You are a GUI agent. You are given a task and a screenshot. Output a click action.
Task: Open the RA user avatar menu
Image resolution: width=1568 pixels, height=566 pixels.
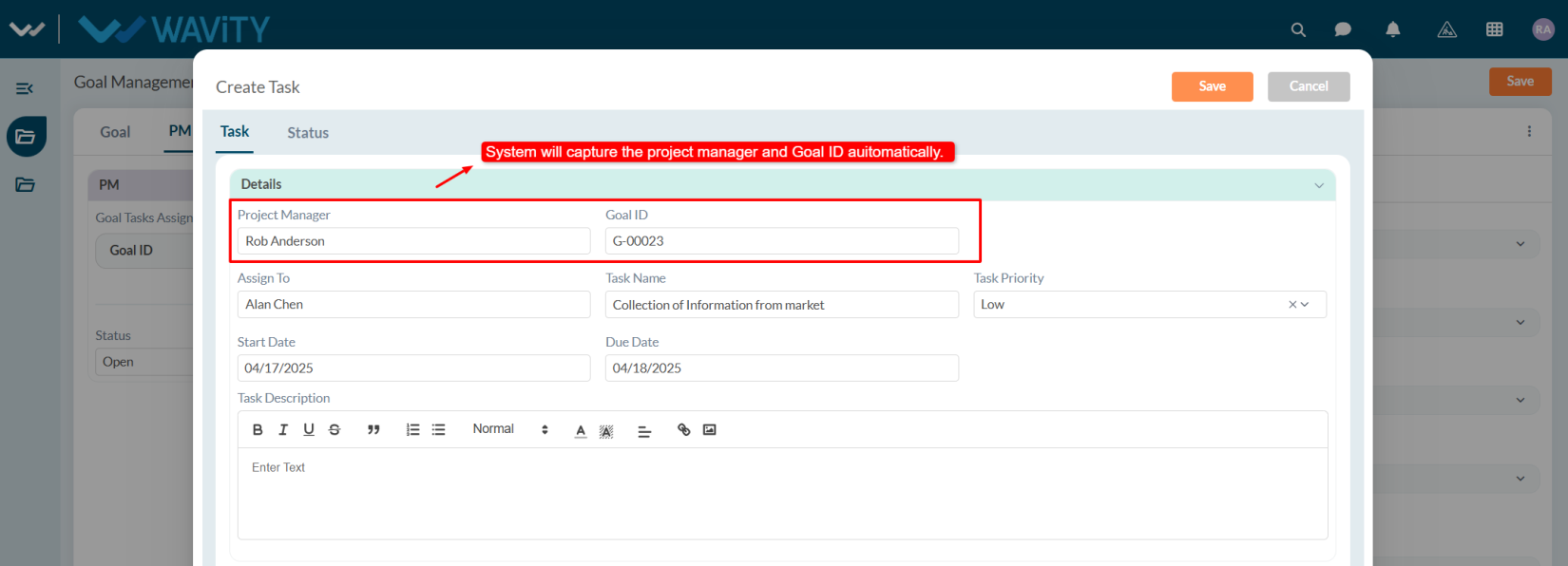[x=1543, y=29]
